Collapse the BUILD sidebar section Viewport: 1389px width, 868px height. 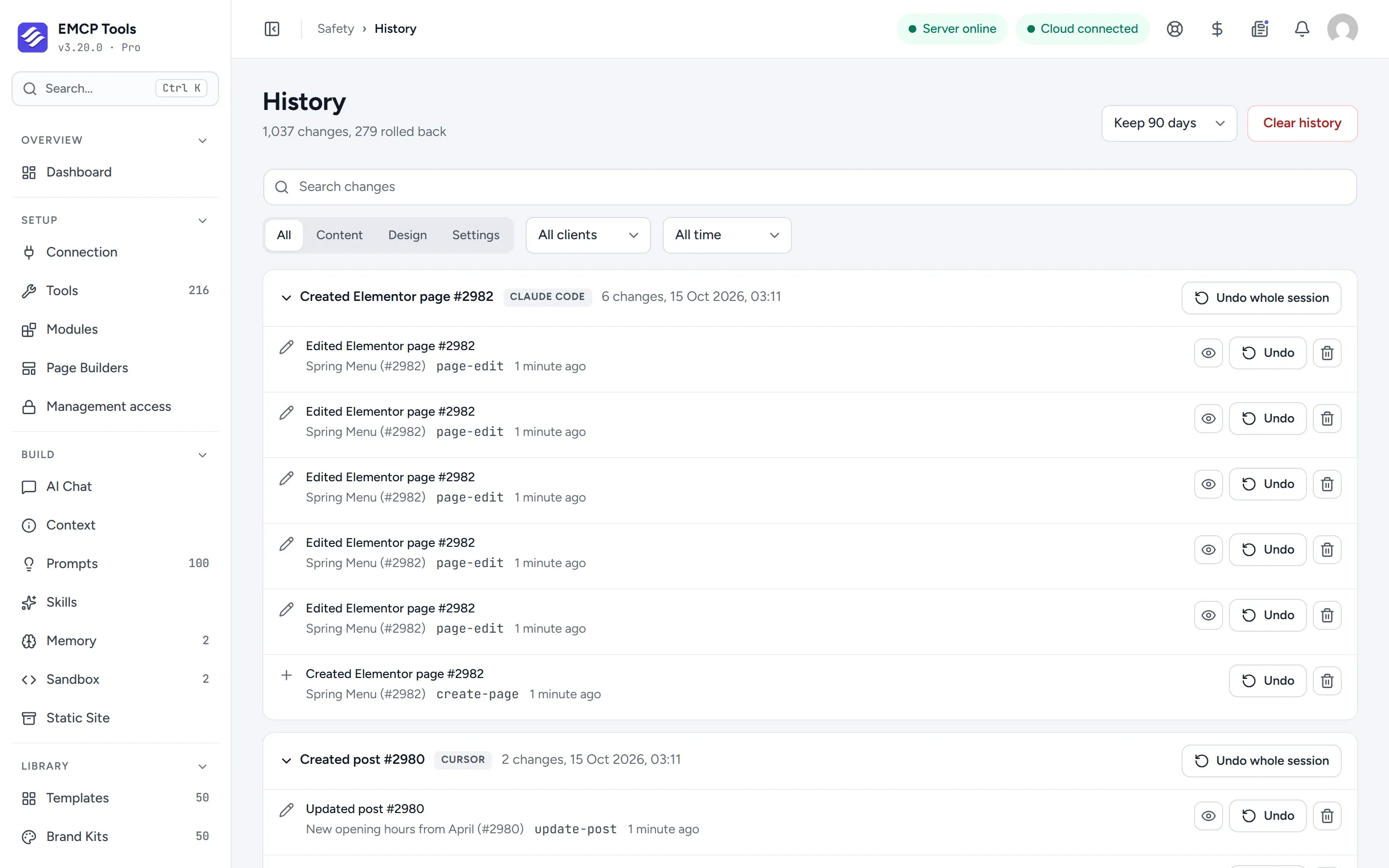(x=202, y=455)
